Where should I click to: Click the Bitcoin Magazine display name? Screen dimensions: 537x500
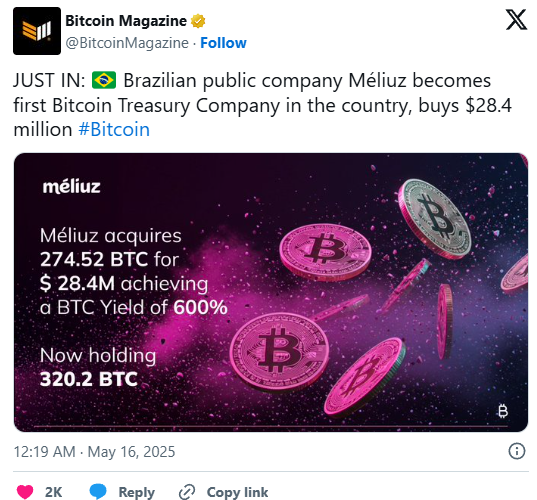pos(126,21)
